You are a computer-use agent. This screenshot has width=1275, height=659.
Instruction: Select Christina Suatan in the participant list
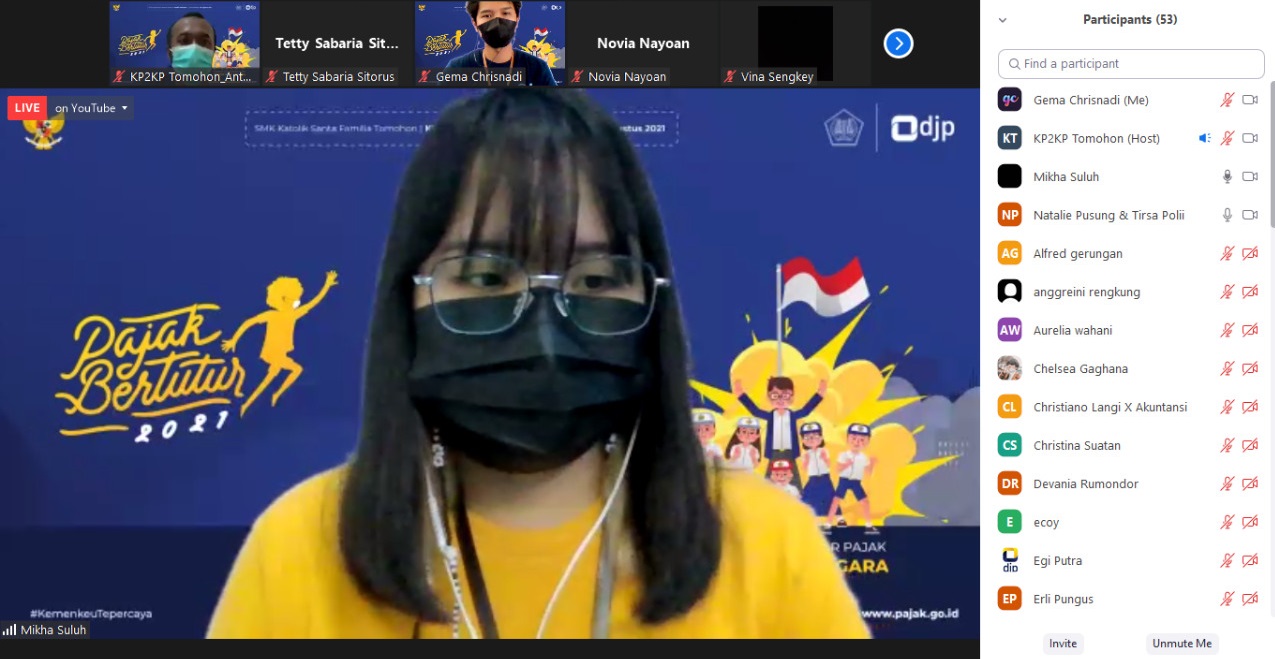tap(1077, 446)
